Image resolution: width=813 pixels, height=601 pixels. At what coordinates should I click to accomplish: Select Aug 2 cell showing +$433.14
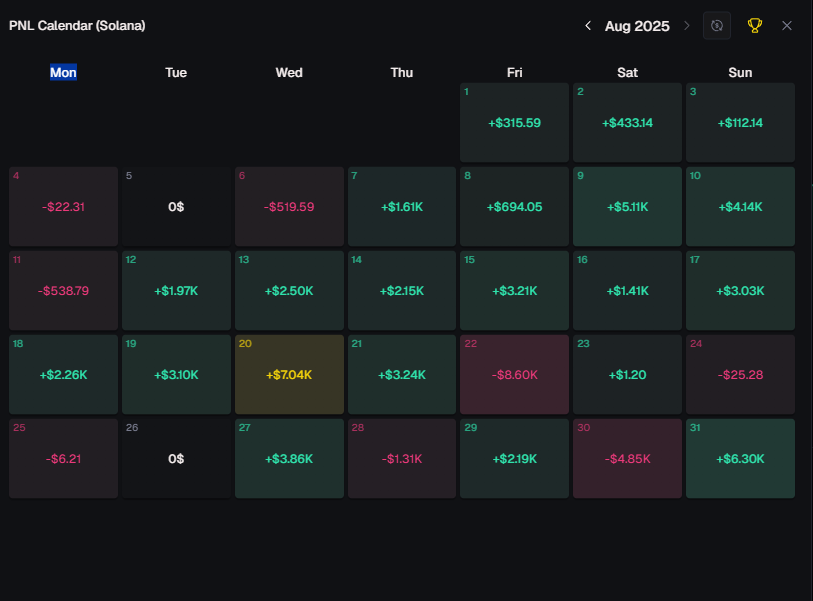click(x=627, y=122)
